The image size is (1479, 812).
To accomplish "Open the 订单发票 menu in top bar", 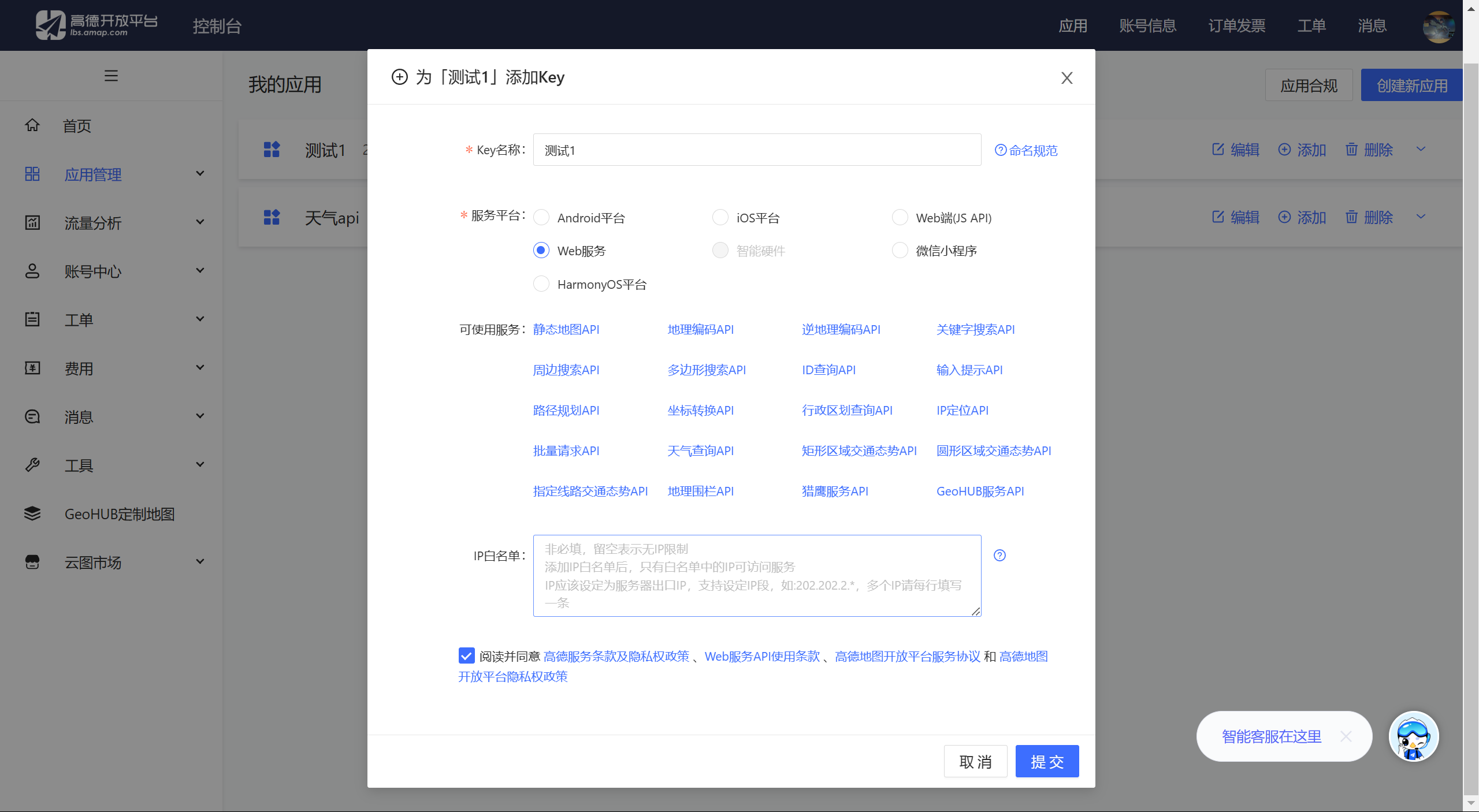I will point(1236,25).
